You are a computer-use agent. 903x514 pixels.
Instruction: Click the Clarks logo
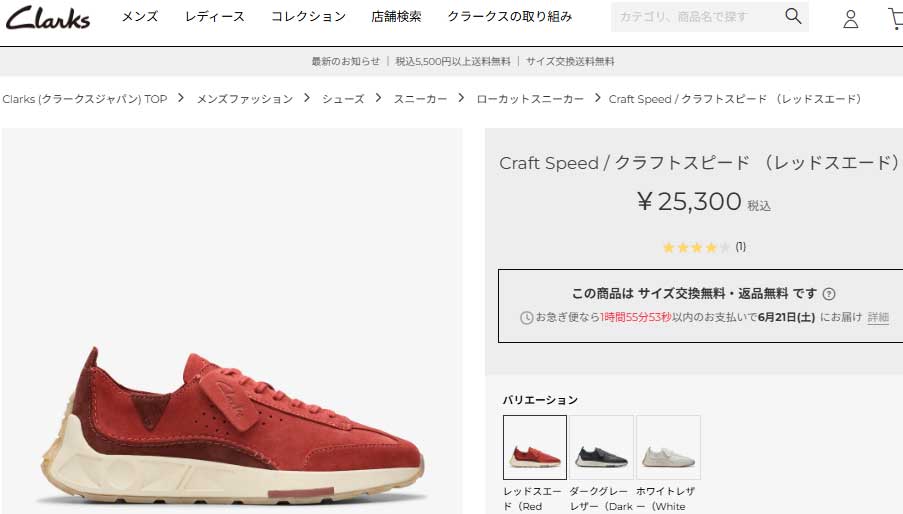48,17
